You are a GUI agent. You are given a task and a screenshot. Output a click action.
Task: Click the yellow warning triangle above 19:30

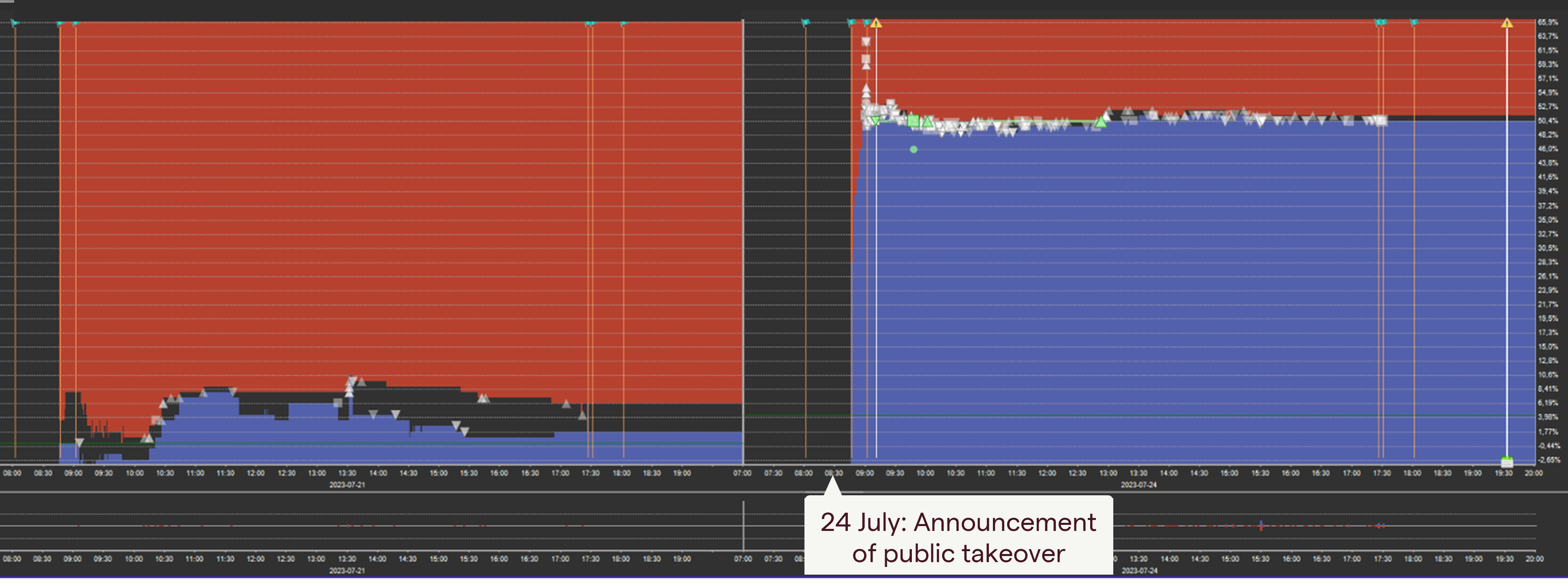point(1506,23)
